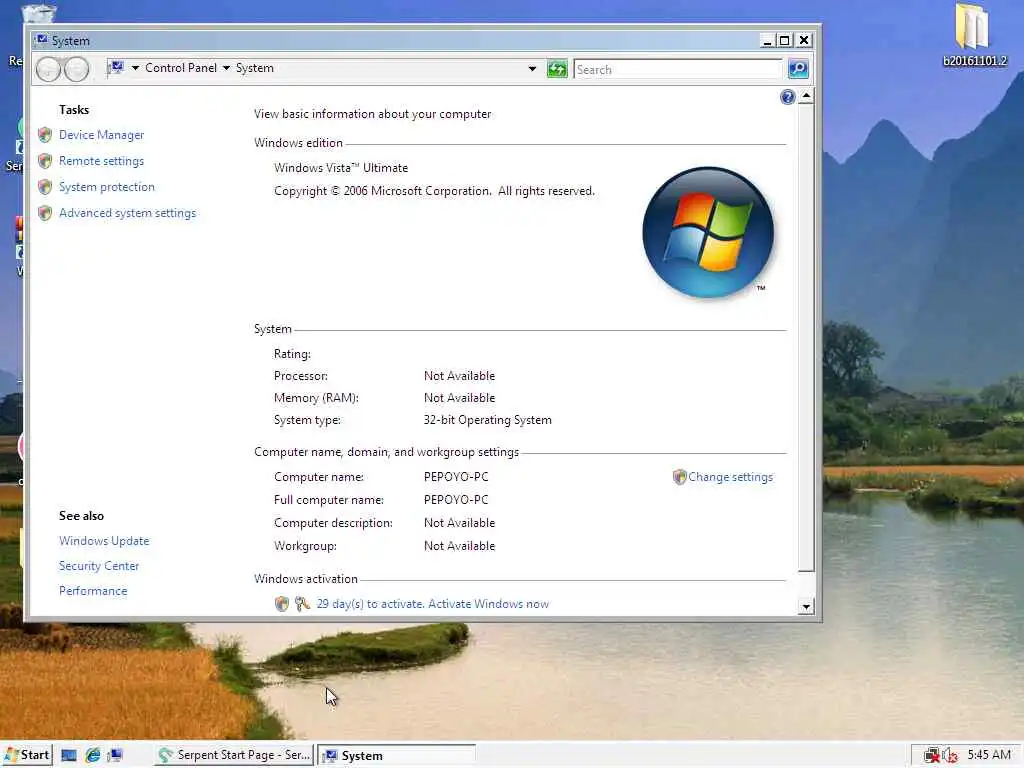Minimize the System window
Screen dimensions: 1024x768
click(x=768, y=40)
